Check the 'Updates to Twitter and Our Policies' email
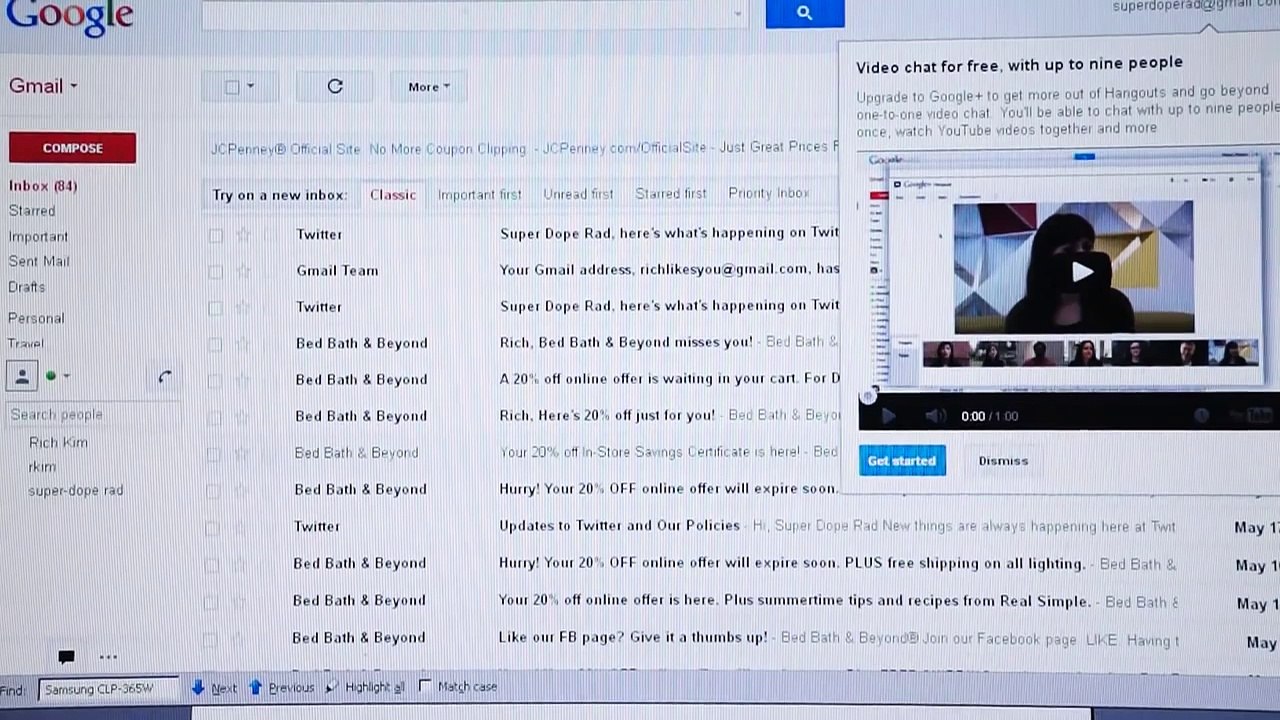 click(x=212, y=527)
